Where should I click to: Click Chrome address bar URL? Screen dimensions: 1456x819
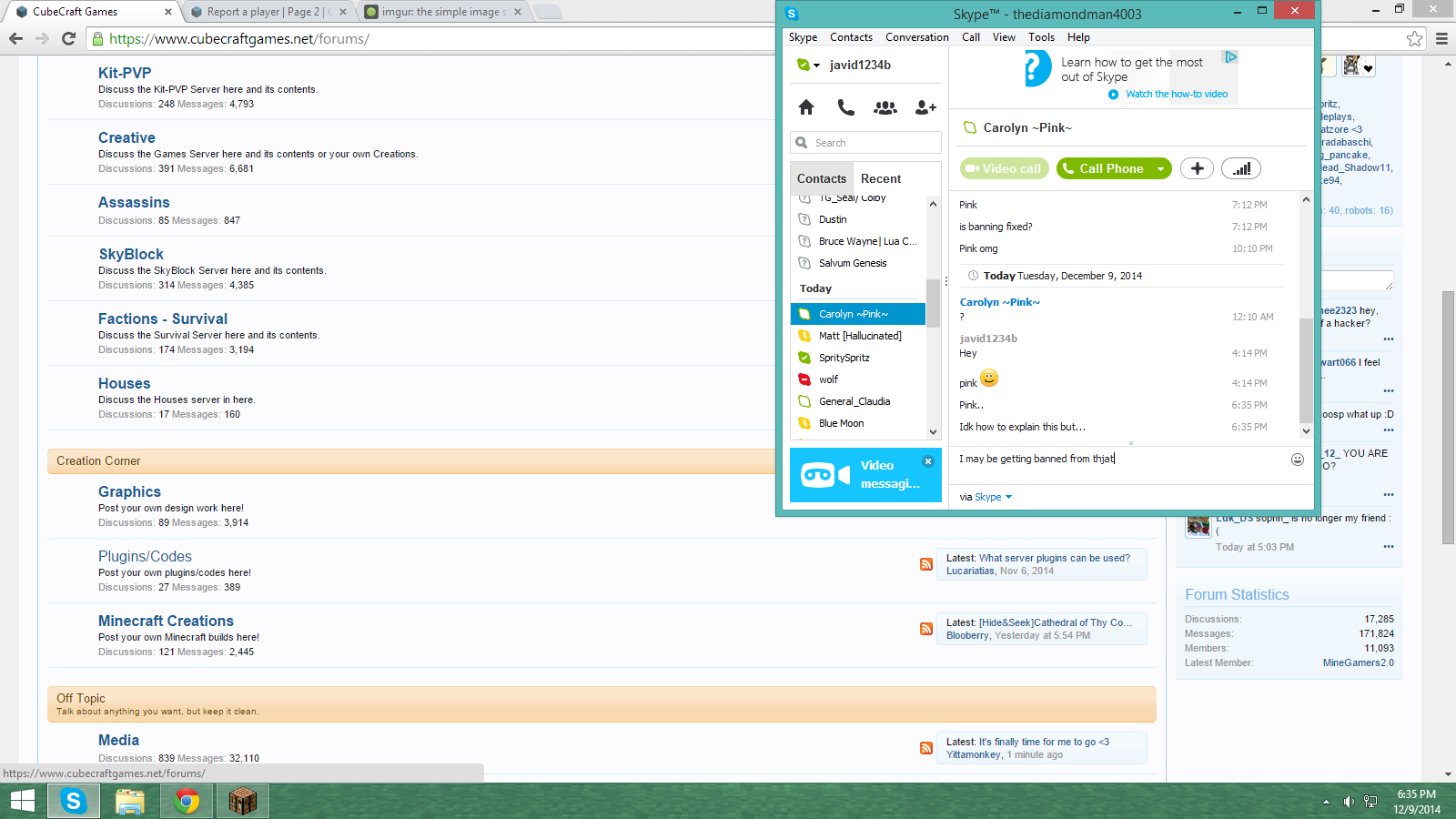pyautogui.click(x=239, y=39)
